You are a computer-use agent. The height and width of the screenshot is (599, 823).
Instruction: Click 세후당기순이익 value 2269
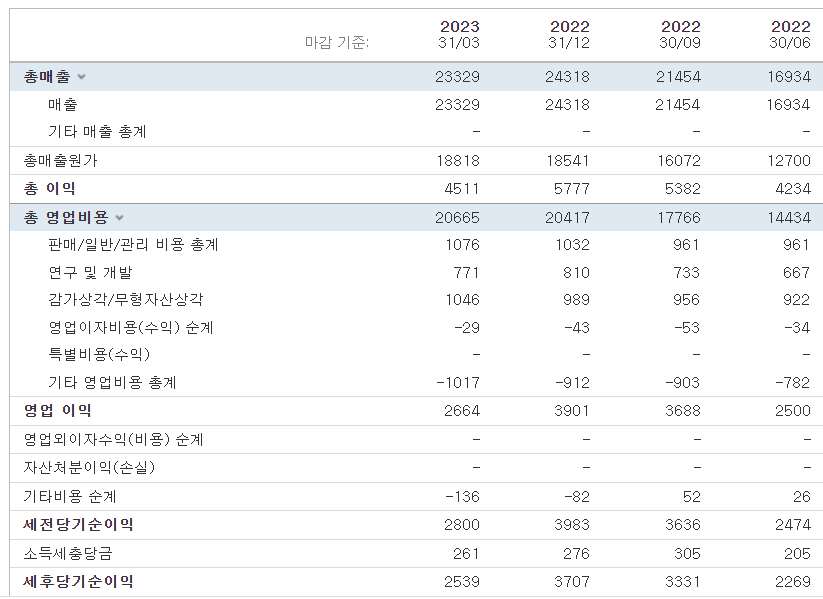click(x=793, y=582)
